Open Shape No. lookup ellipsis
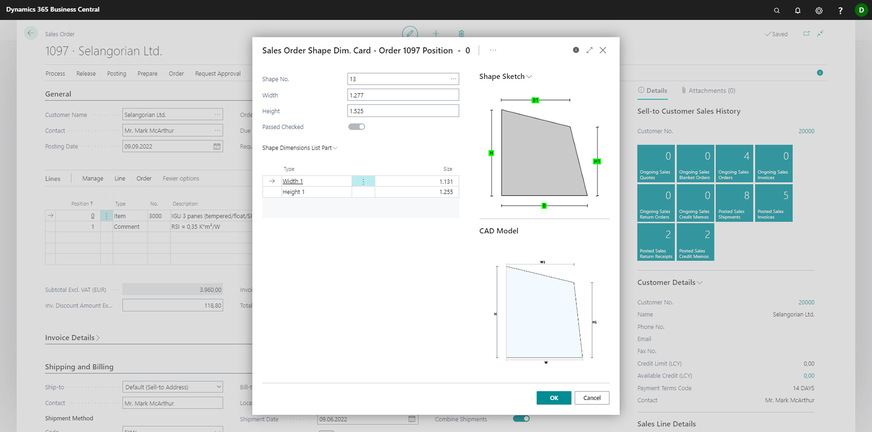872x432 pixels. pyautogui.click(x=453, y=78)
